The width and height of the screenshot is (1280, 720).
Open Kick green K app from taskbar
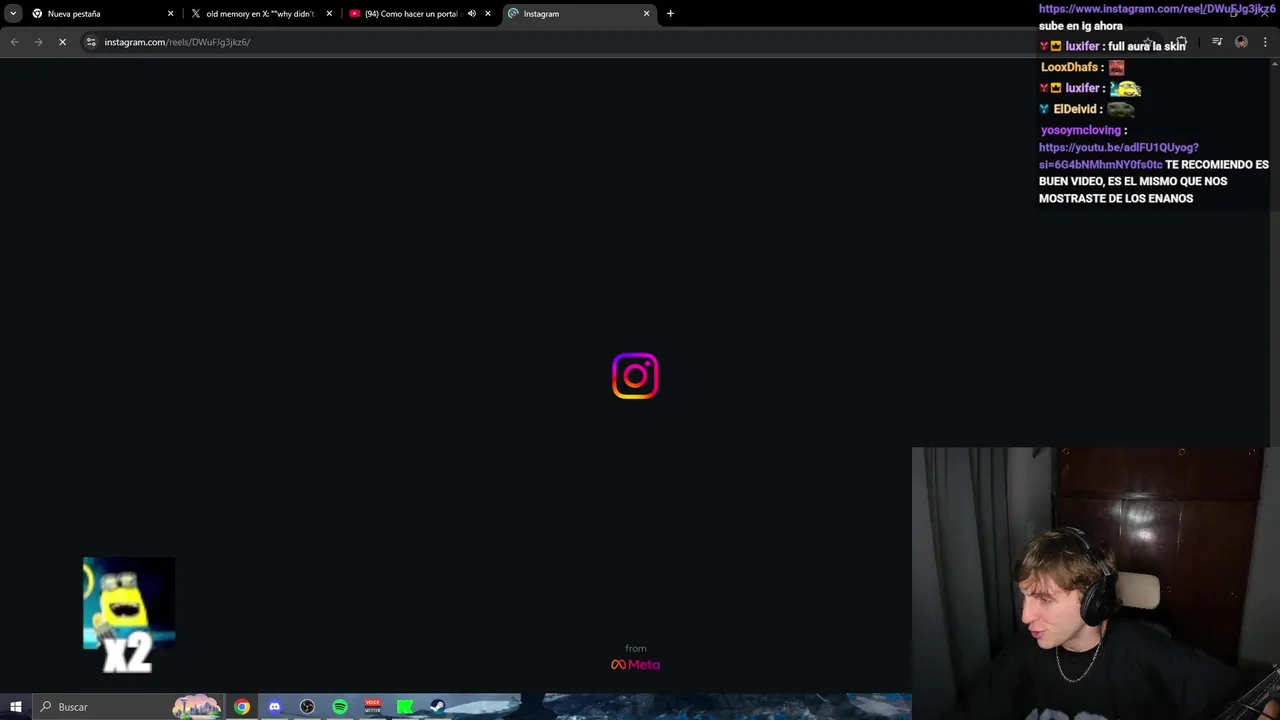click(405, 707)
